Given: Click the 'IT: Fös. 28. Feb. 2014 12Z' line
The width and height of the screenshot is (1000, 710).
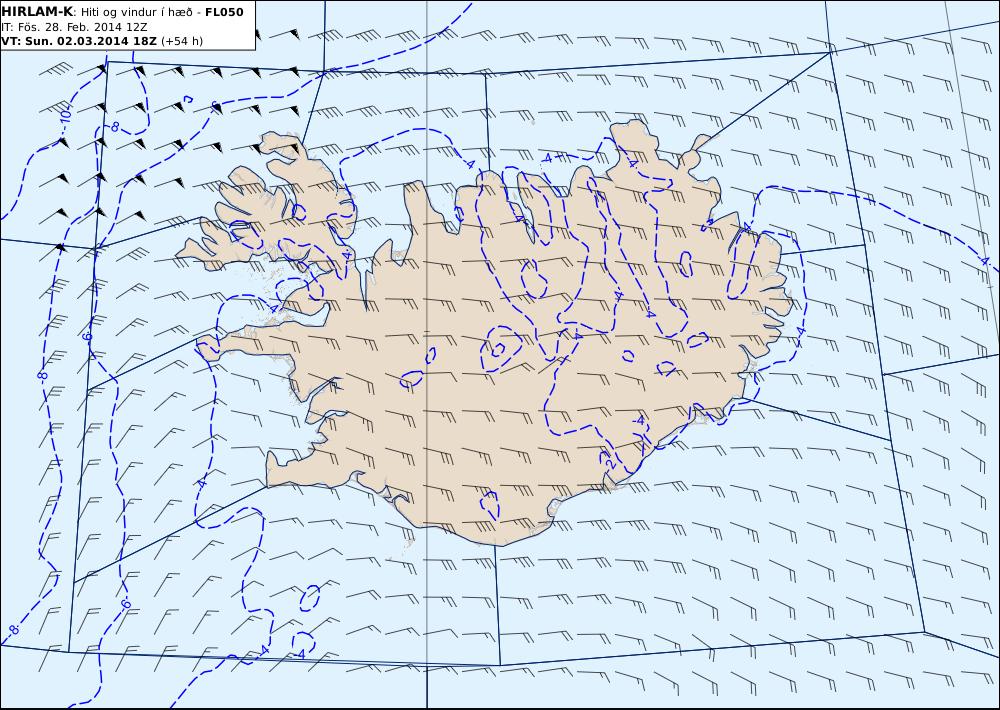Looking at the screenshot, I should (74, 27).
